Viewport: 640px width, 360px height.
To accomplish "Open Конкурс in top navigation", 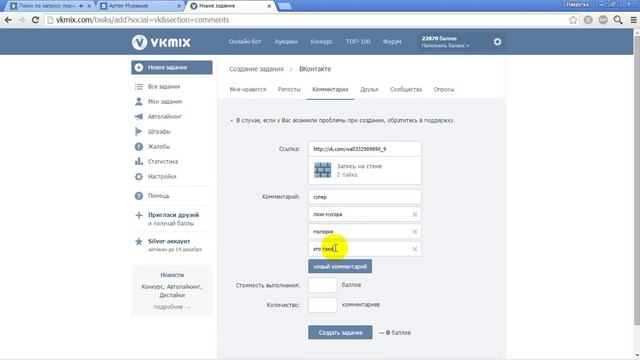I will pyautogui.click(x=321, y=42).
